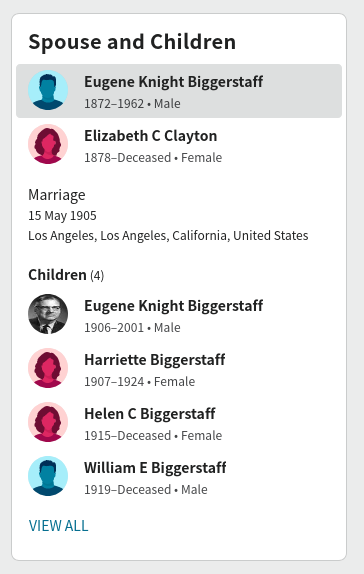Open Eugene Knight Biggerstaff 1872–1962 name link

point(174,82)
